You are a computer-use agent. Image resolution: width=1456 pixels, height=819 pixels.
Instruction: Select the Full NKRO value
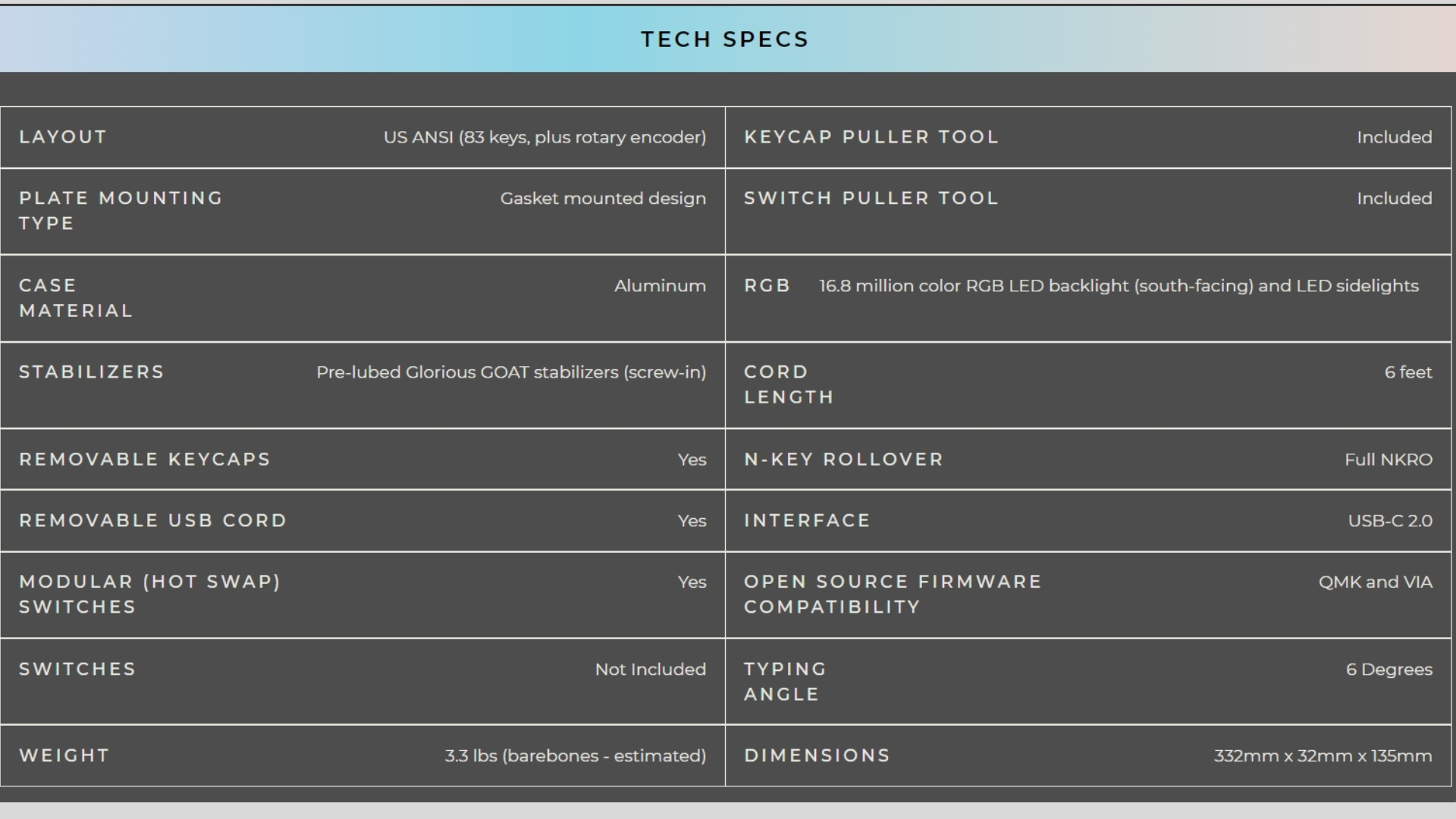tap(1389, 460)
